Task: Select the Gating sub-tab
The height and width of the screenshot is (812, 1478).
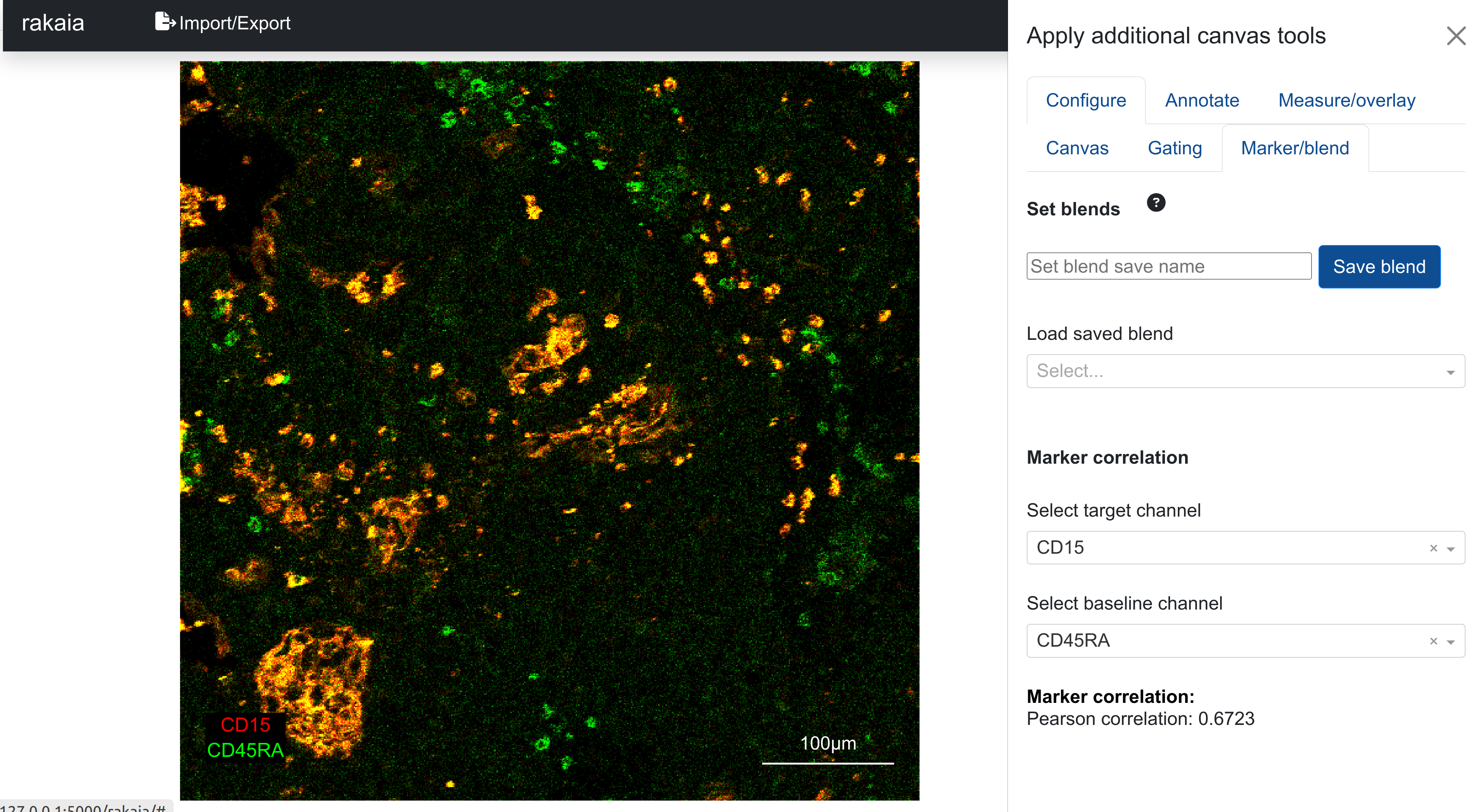Action: (x=1174, y=148)
